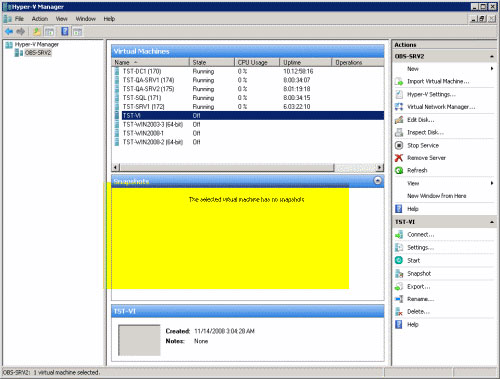Screen dimensions: 500x379
Task: Click the Hyper-V Settings icon
Action: (399, 94)
